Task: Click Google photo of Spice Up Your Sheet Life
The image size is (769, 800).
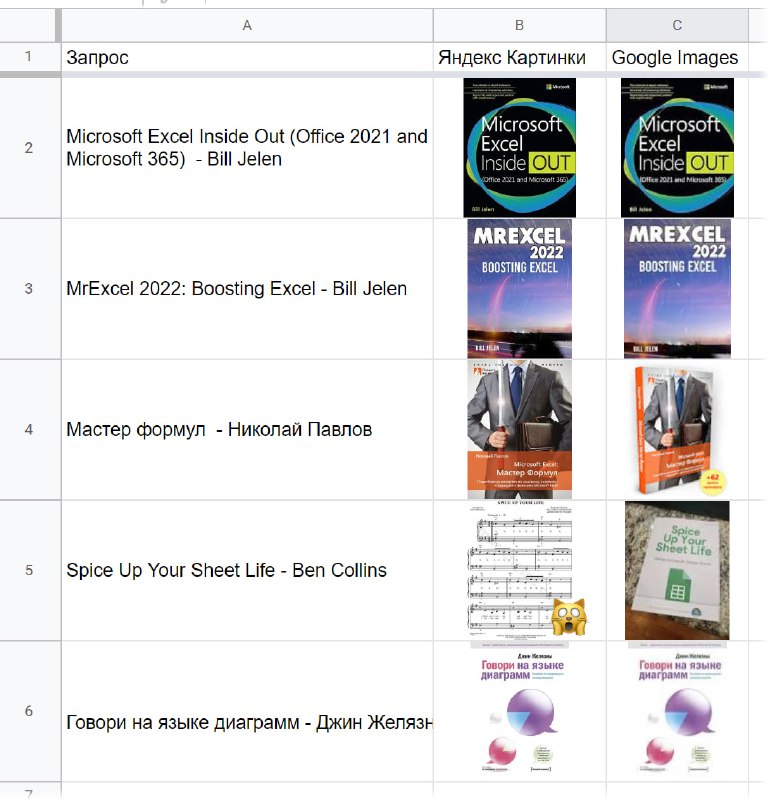Action: coord(677,570)
